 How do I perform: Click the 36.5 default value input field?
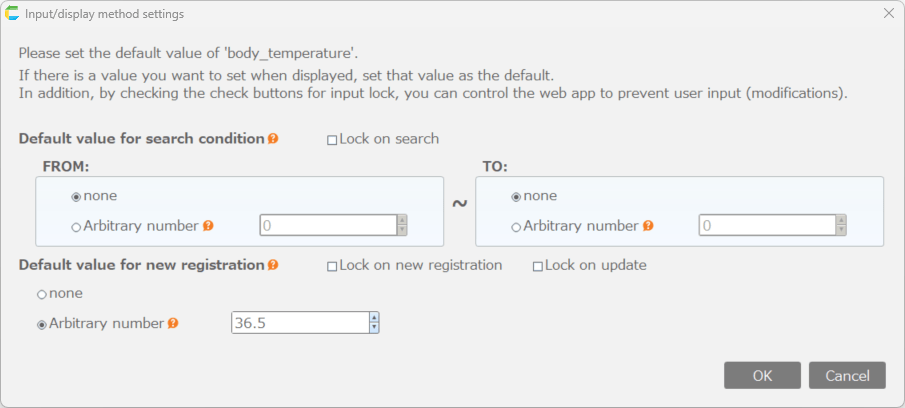(299, 323)
